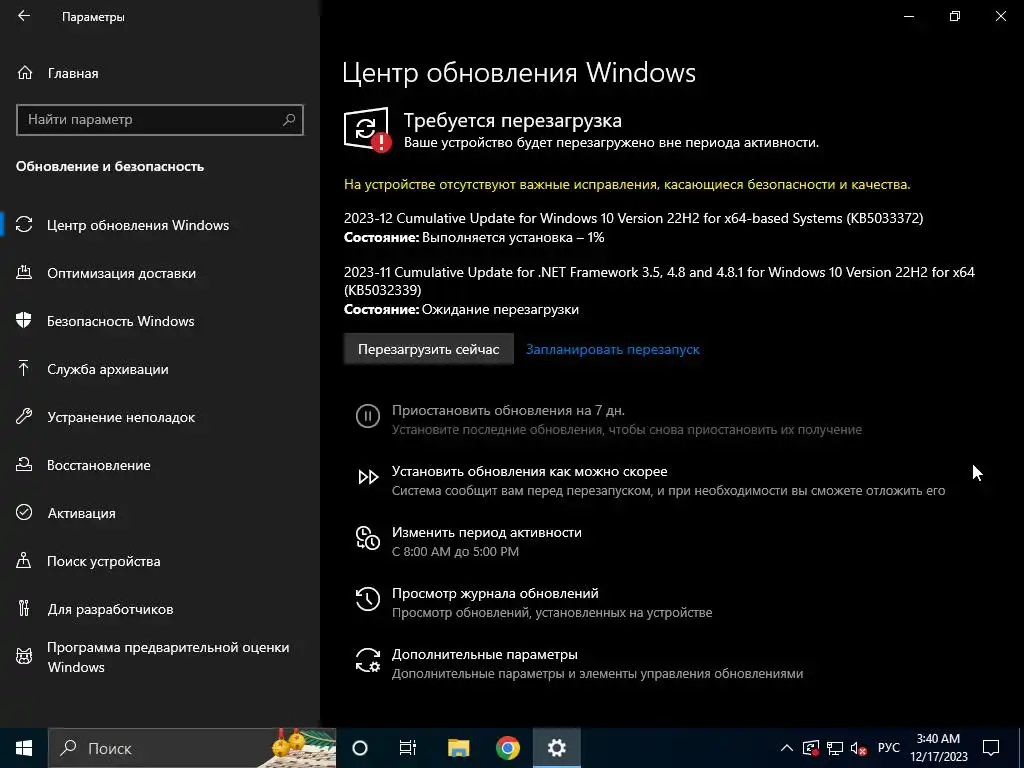Click the network icon in system tray
1024x768 pixels.
pos(835,748)
